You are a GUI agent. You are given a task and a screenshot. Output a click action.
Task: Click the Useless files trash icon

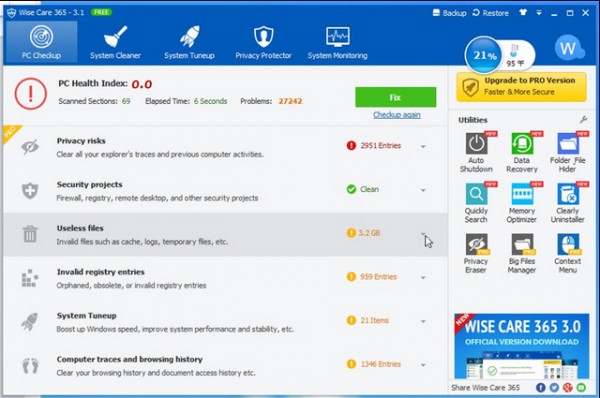[30, 234]
